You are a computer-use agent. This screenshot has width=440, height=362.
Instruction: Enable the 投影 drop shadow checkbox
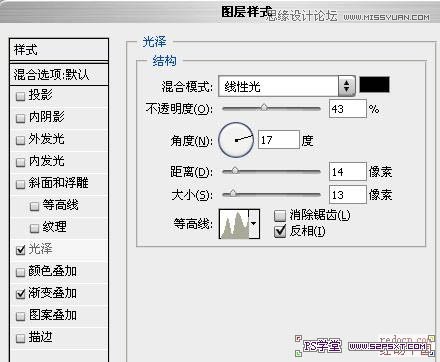[20, 96]
